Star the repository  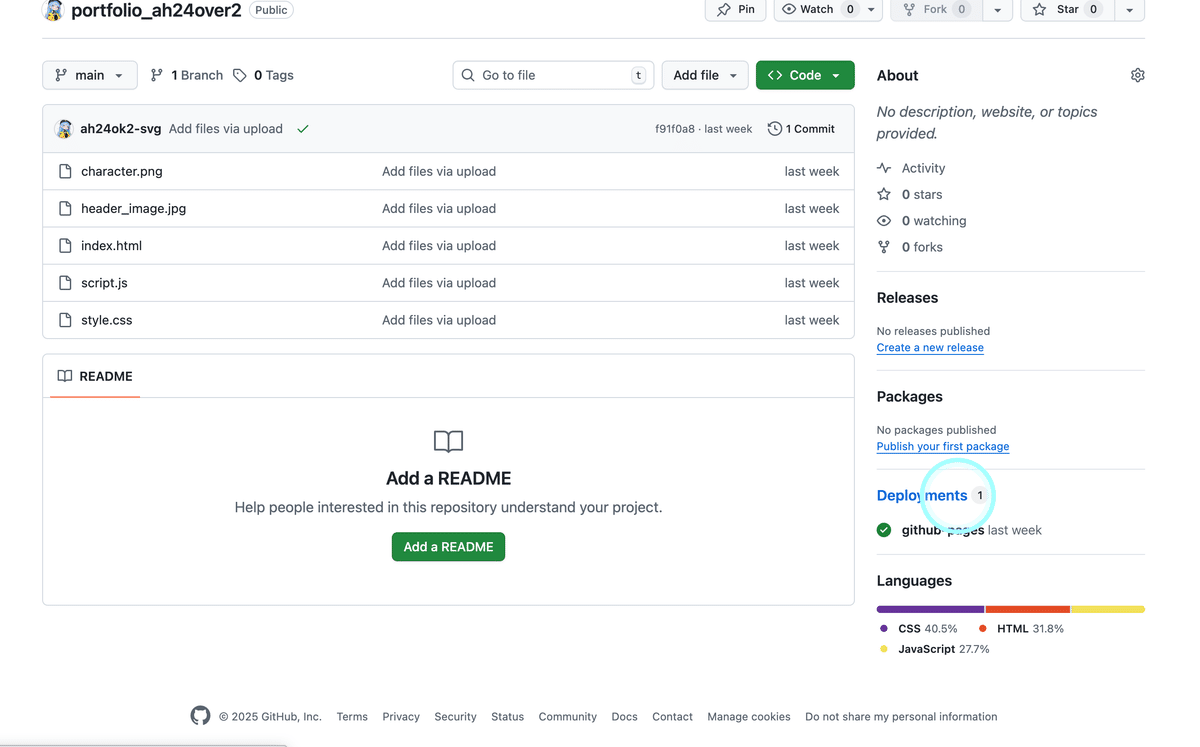click(x=1066, y=9)
